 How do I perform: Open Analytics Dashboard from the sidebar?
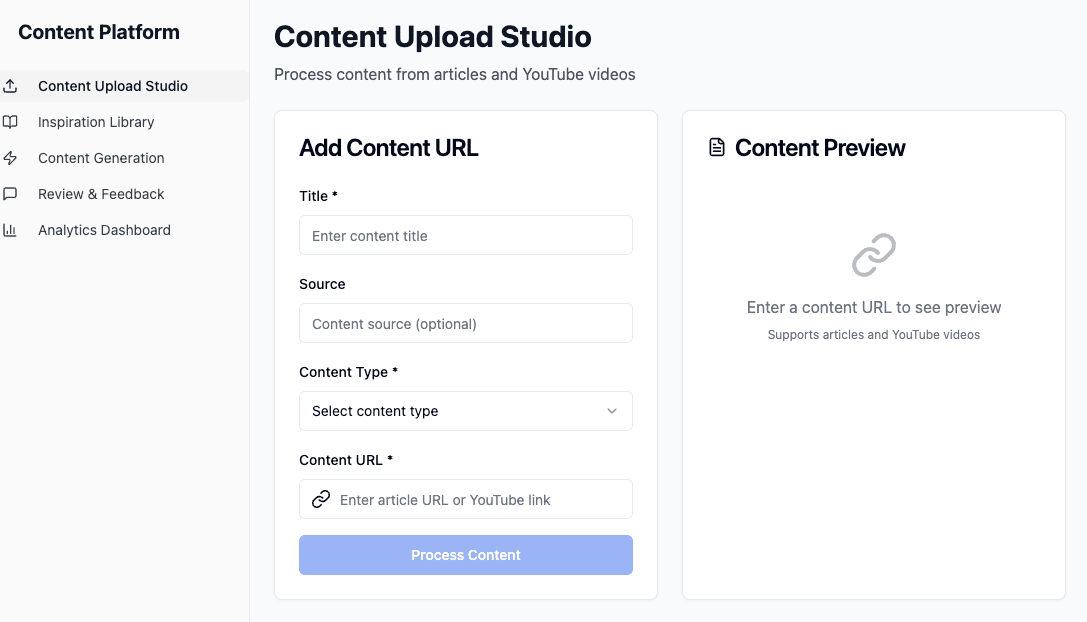click(125, 230)
